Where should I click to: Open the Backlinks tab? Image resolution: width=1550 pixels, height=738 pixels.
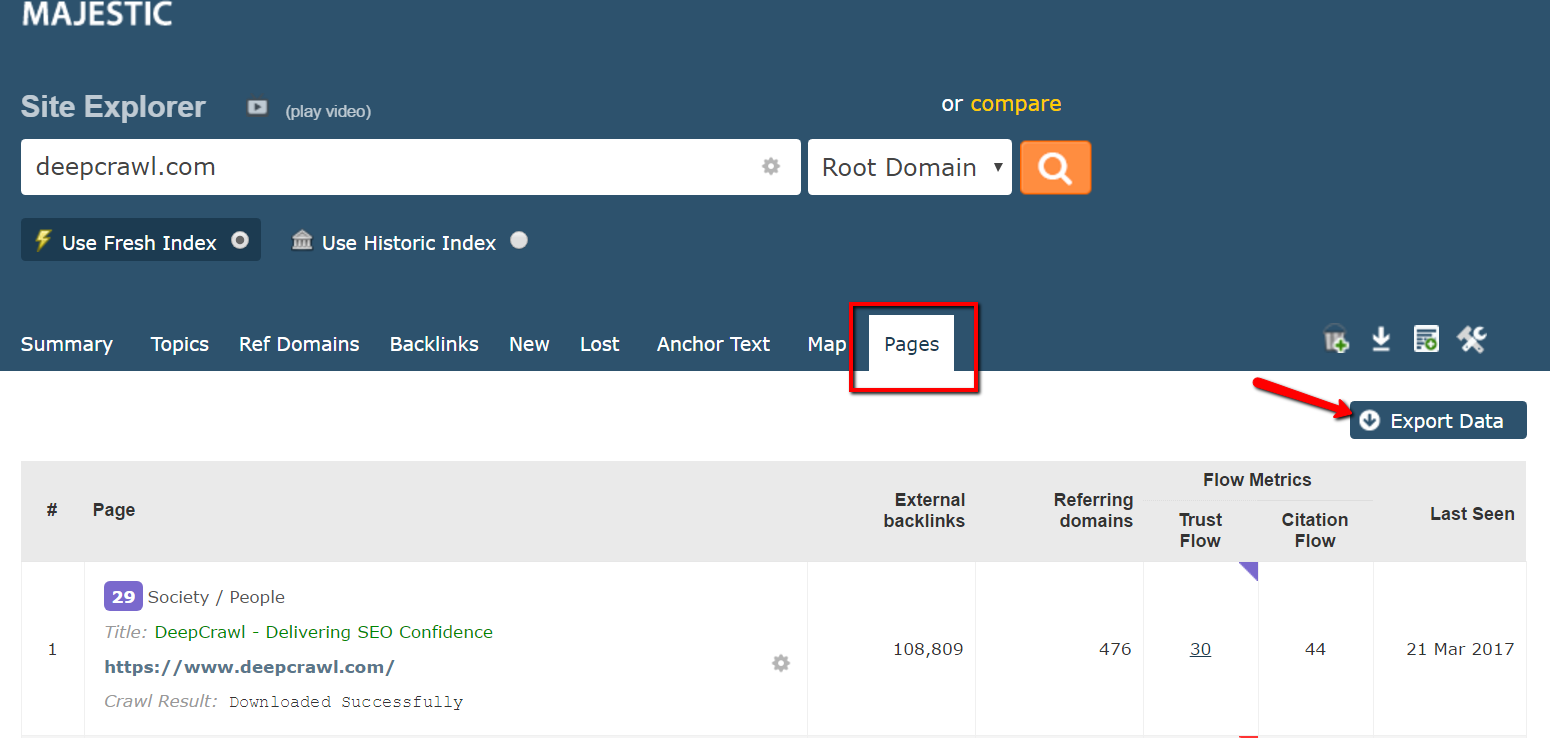(x=434, y=344)
